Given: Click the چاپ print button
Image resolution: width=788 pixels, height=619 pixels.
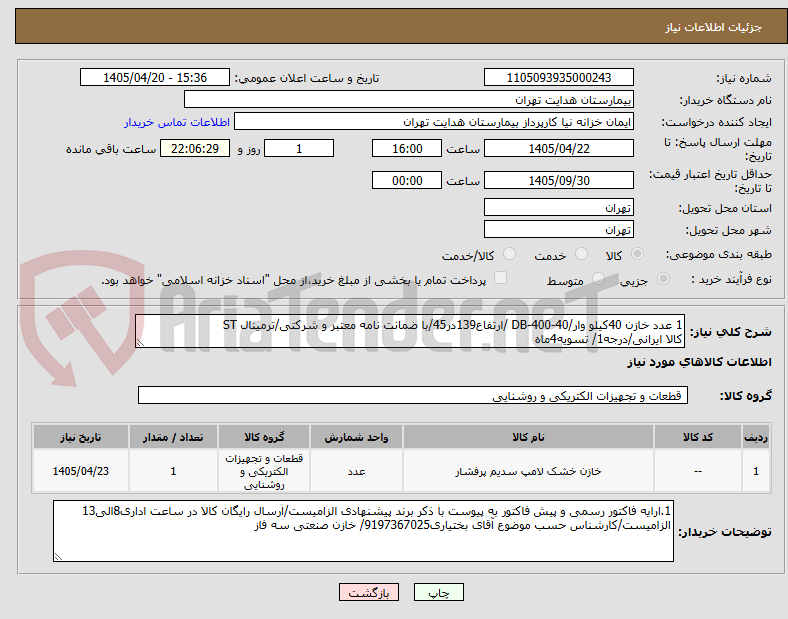Looking at the screenshot, I should coord(439,592).
